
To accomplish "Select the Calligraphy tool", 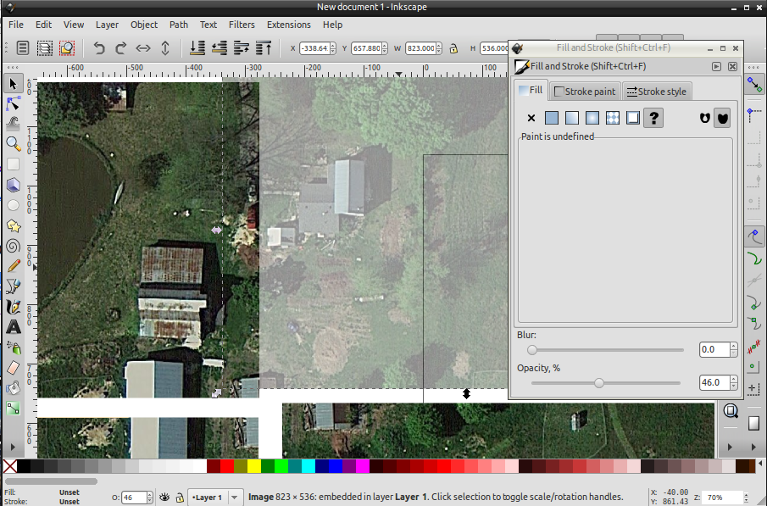I will pos(13,307).
